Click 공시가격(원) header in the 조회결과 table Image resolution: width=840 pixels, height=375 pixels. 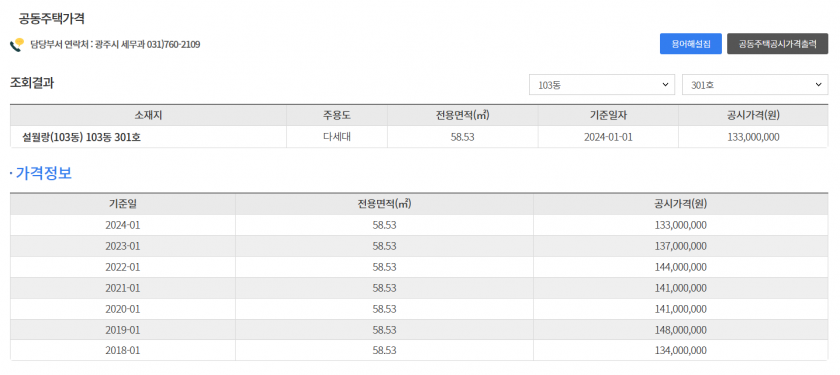(753, 115)
